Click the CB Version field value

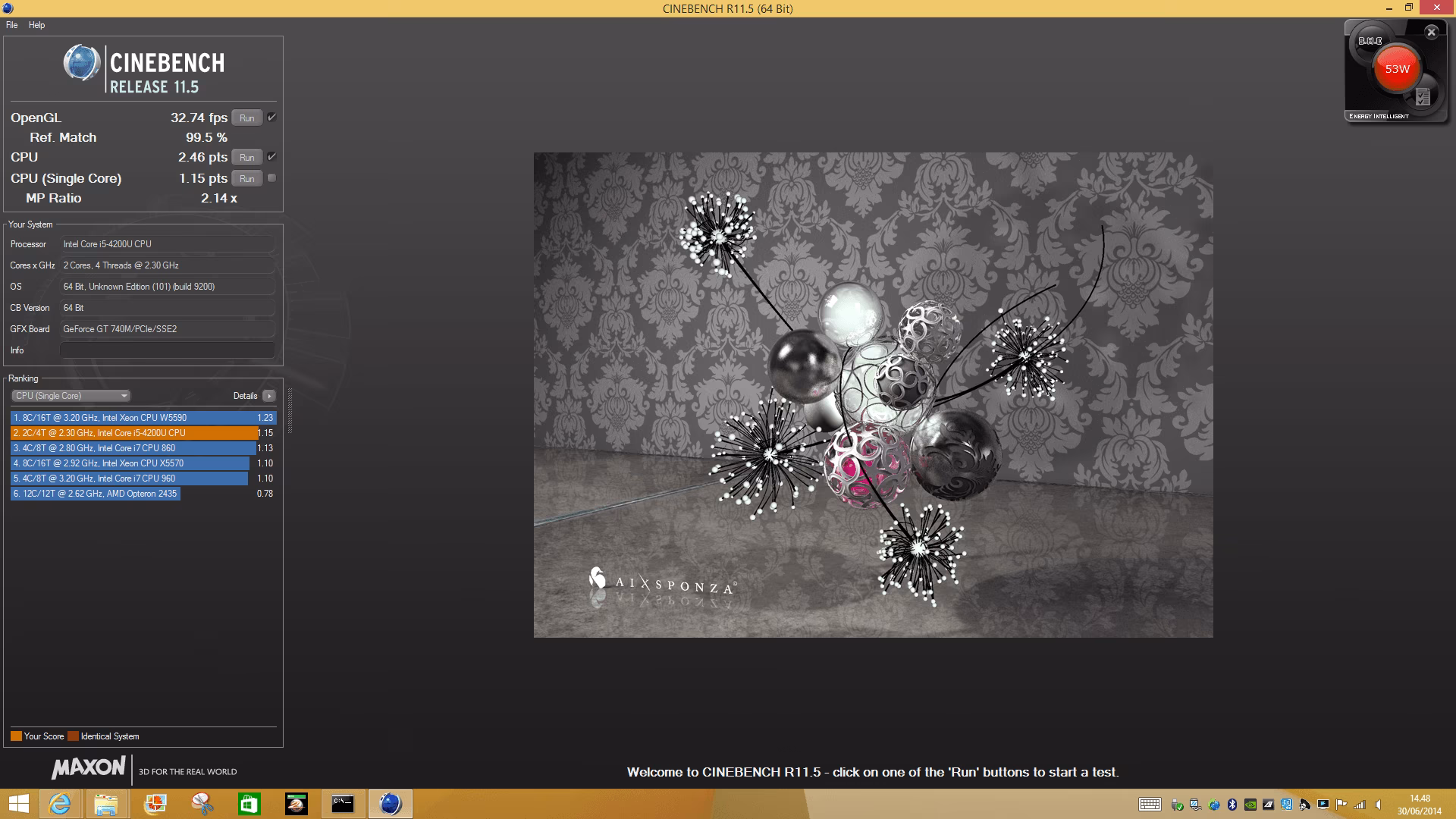(167, 308)
